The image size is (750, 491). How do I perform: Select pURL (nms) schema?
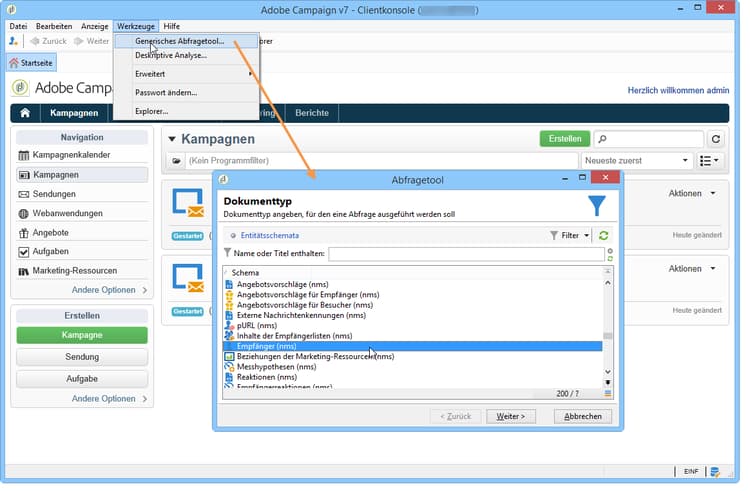257,326
